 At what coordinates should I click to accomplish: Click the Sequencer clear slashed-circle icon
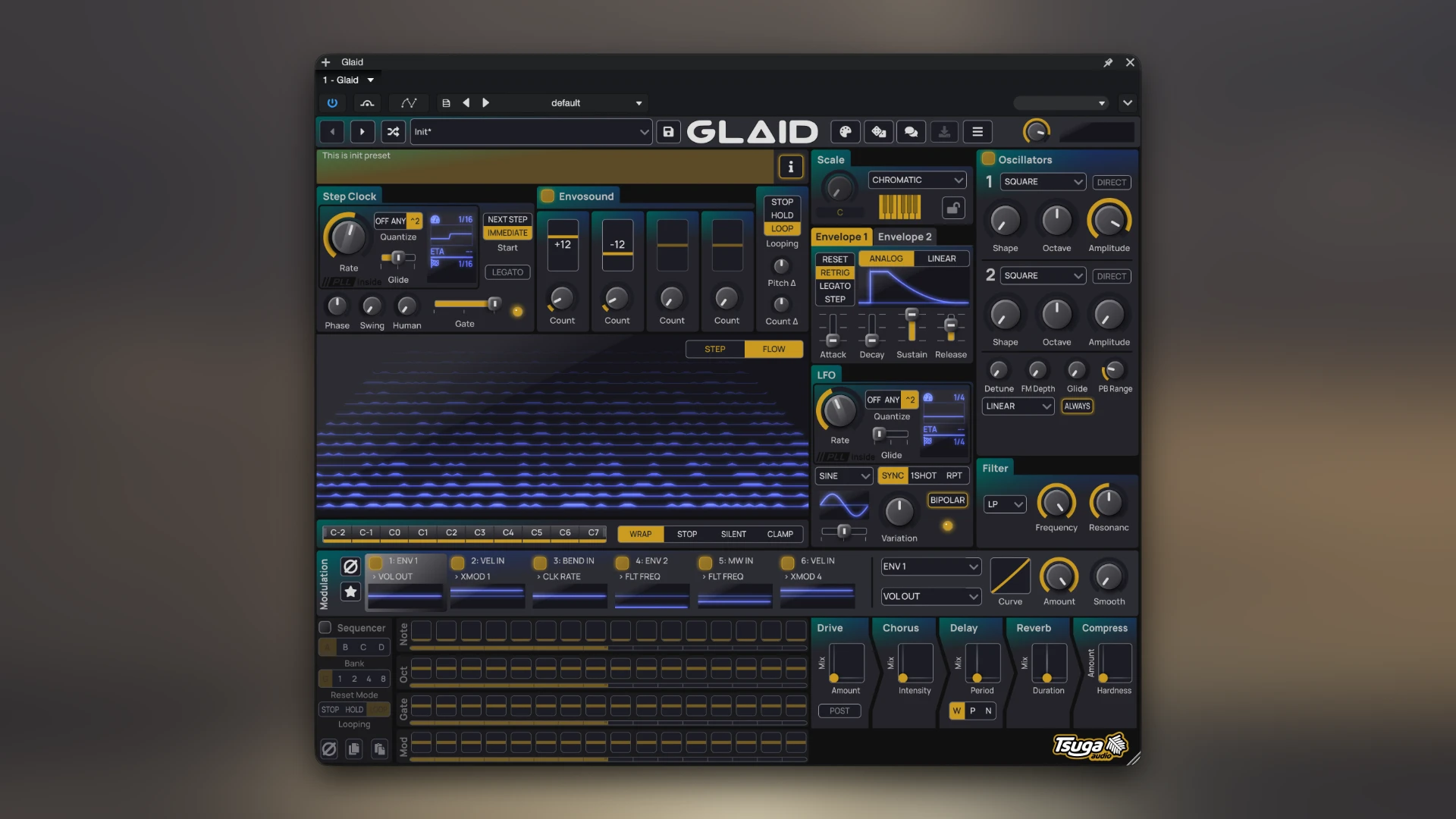tap(328, 749)
